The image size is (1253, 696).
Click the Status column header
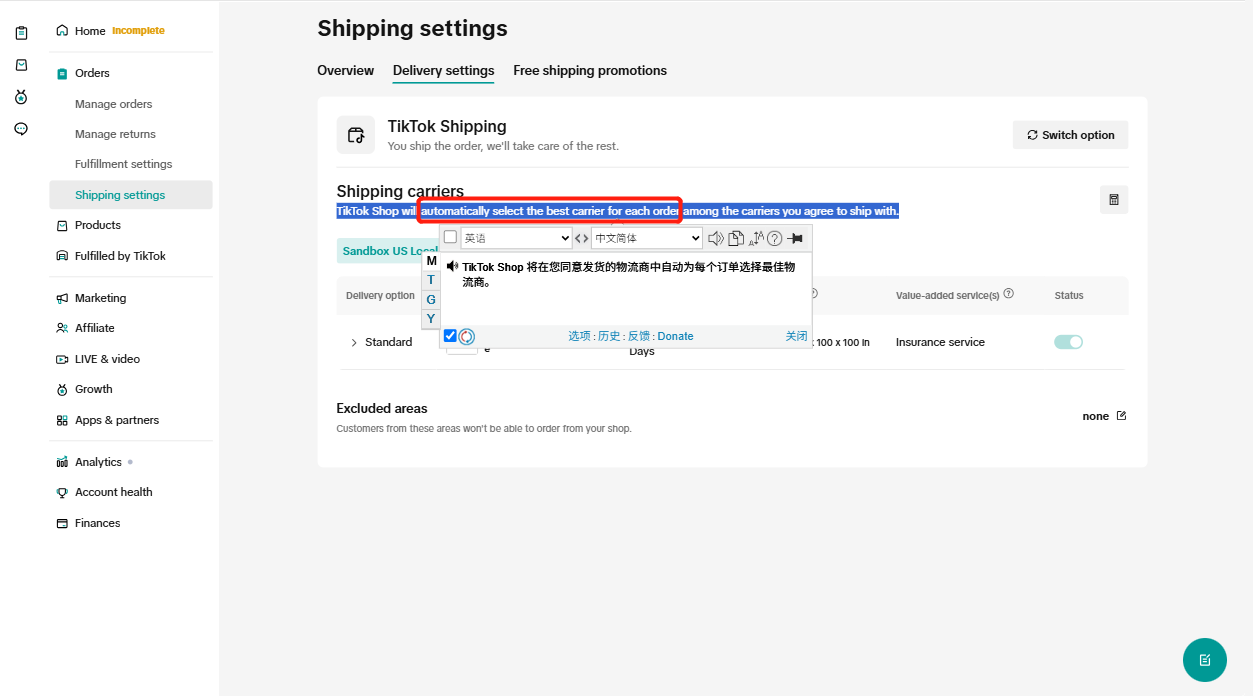click(x=1069, y=296)
